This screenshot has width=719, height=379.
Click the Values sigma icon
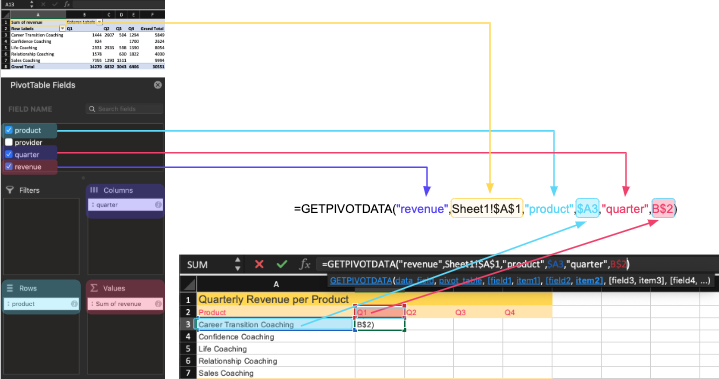94,288
